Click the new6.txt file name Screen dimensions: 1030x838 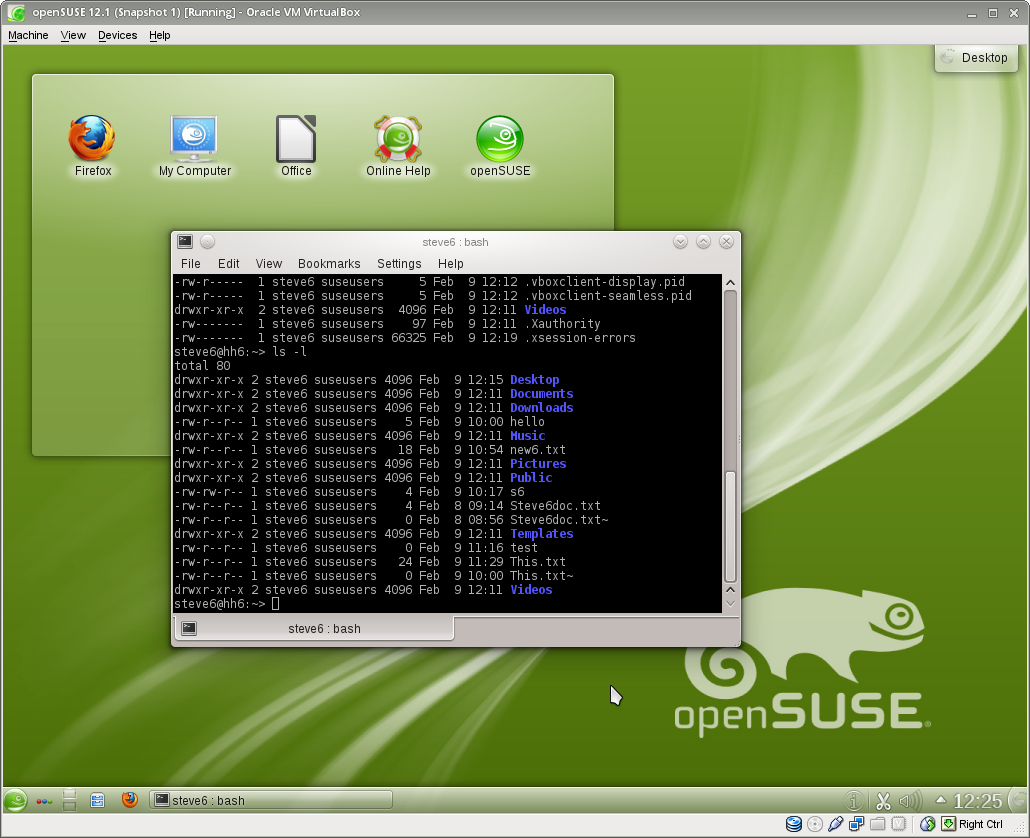[538, 450]
